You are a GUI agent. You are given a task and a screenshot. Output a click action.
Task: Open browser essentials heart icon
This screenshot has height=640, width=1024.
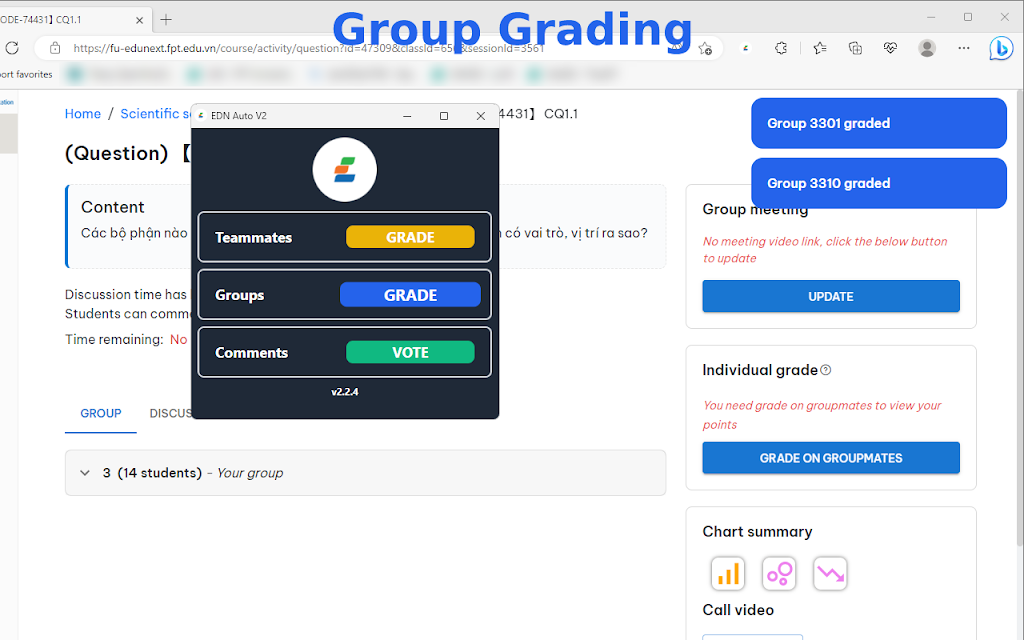coord(890,48)
